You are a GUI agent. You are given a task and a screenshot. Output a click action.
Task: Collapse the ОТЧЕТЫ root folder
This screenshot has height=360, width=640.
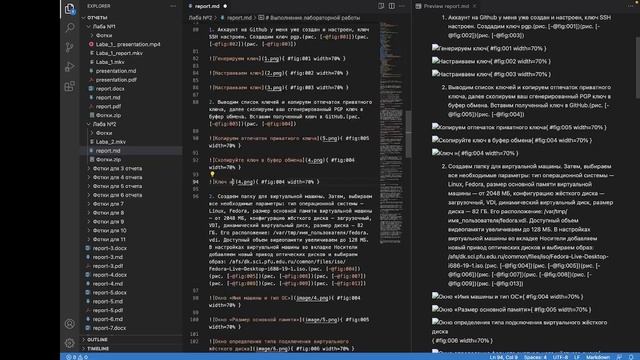tap(97, 18)
